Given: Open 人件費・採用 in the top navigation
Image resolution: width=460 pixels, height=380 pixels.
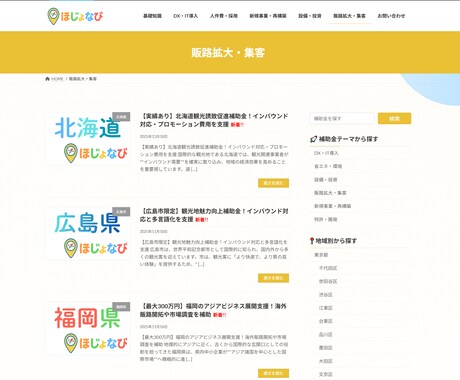Looking at the screenshot, I should point(224,16).
